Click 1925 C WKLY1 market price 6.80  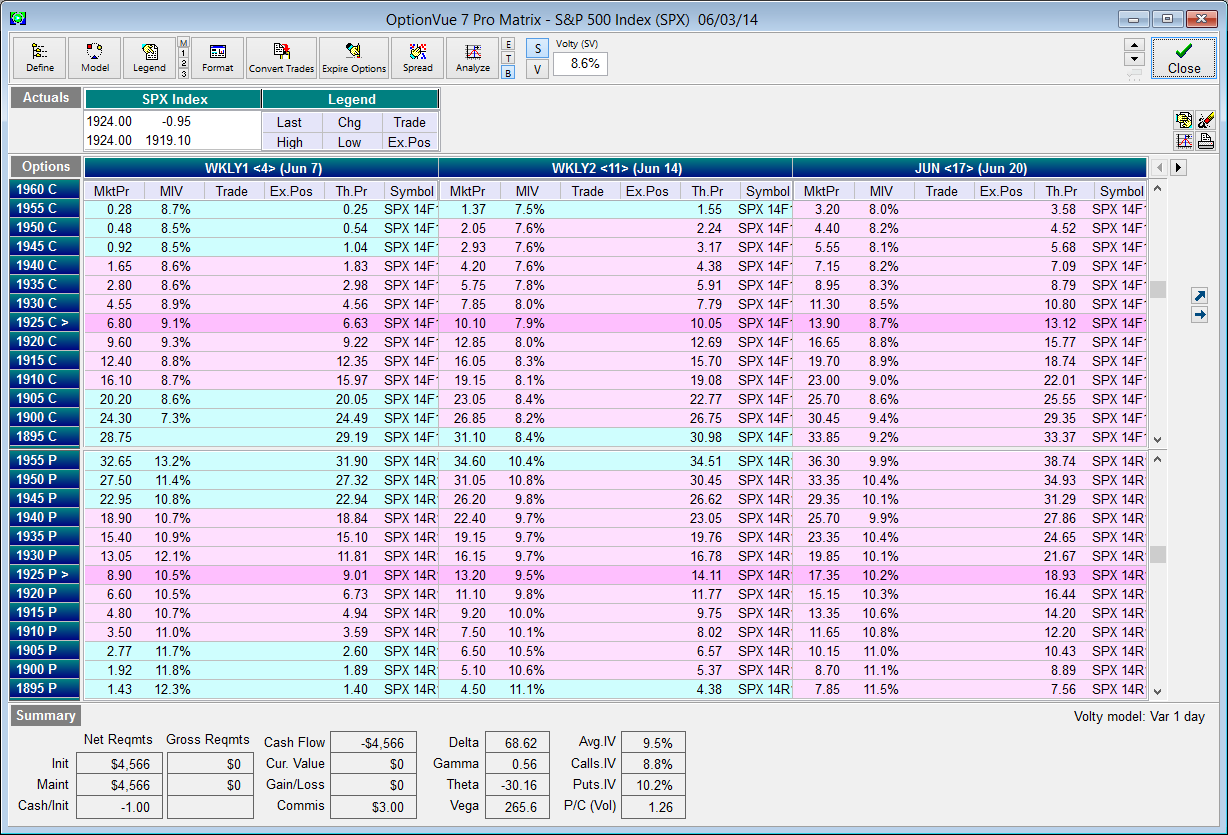(117, 323)
